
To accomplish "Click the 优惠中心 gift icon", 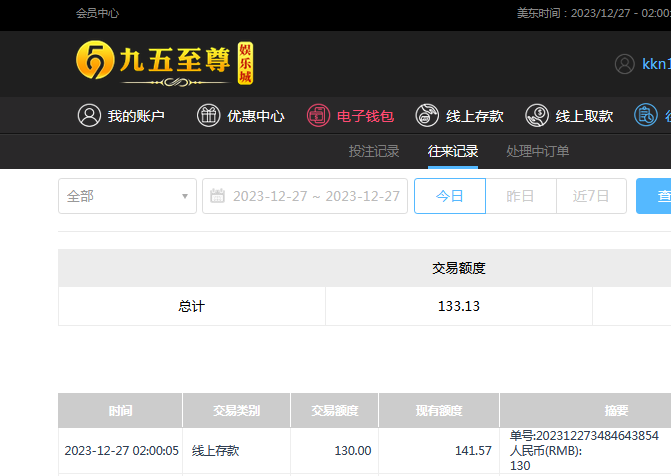I will click(x=209, y=116).
